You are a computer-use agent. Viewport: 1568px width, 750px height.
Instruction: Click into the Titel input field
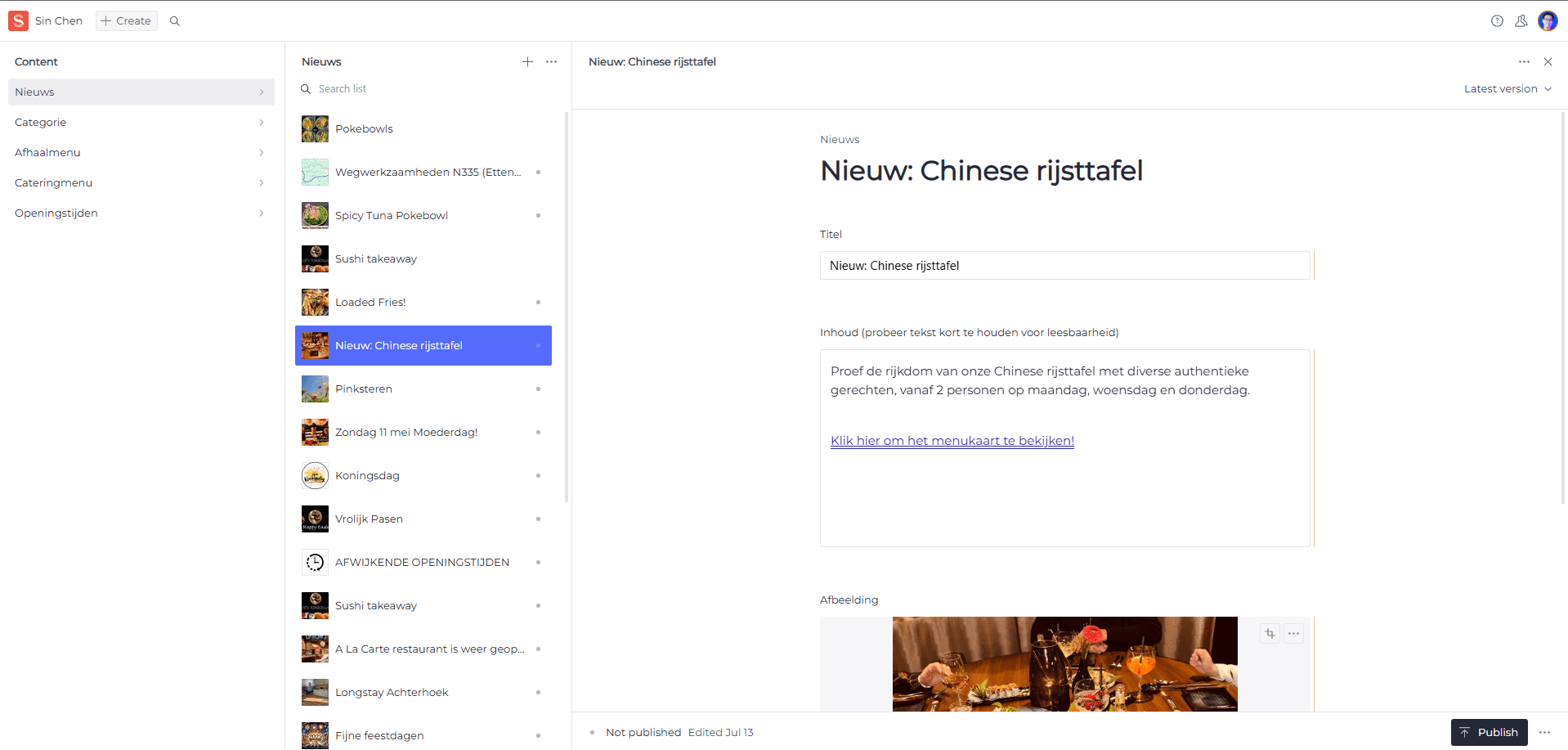(x=1064, y=266)
